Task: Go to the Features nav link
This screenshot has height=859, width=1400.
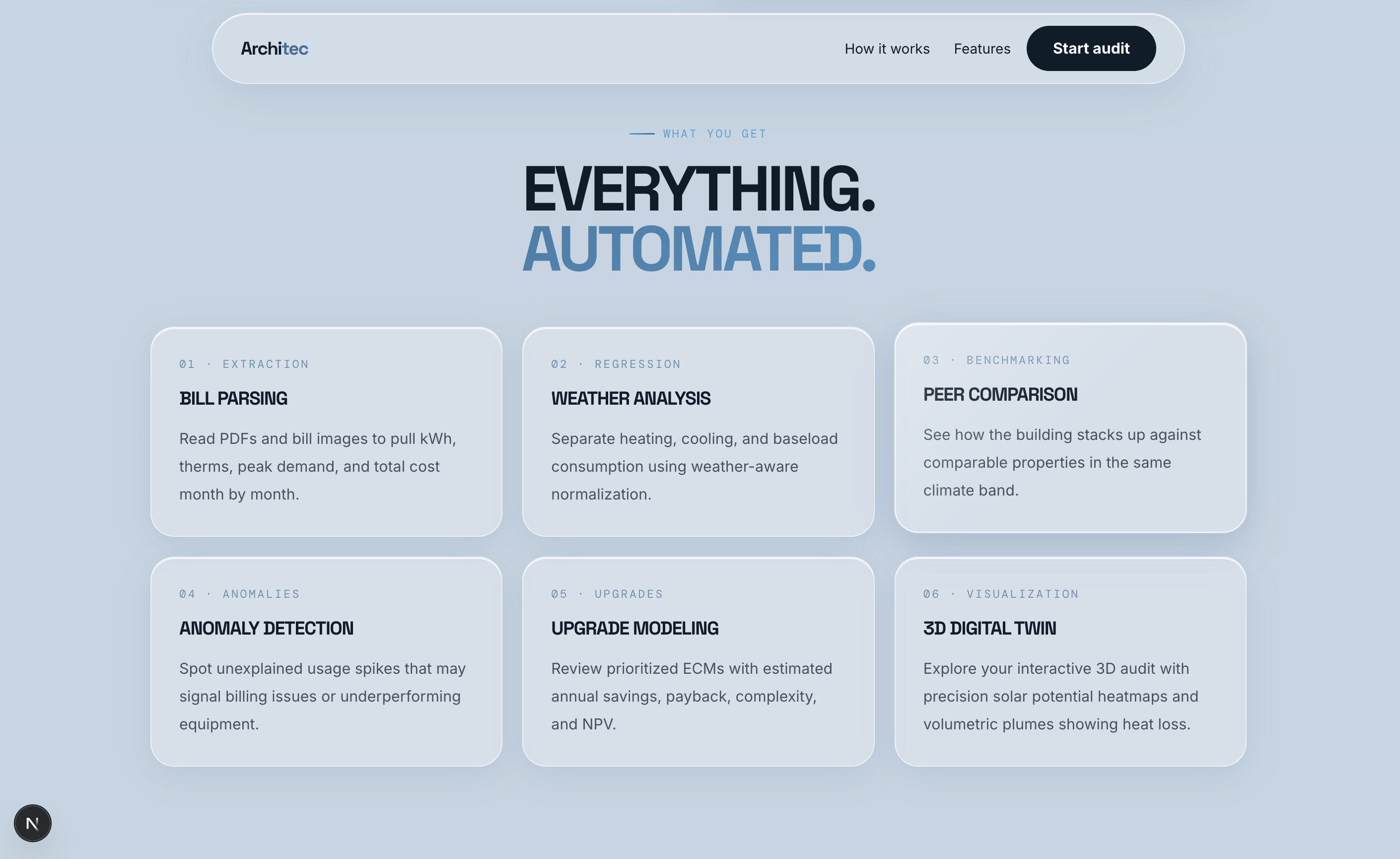Action: [982, 49]
